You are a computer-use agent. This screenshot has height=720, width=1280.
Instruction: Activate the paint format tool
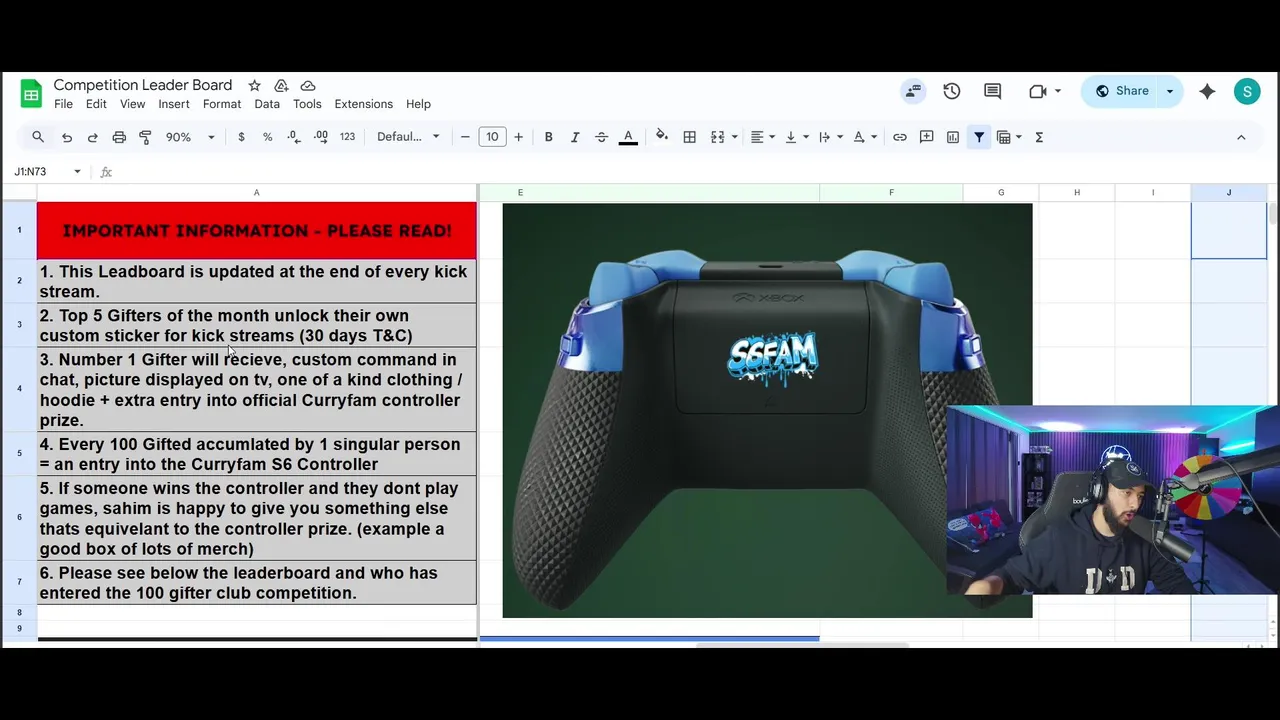[x=145, y=137]
